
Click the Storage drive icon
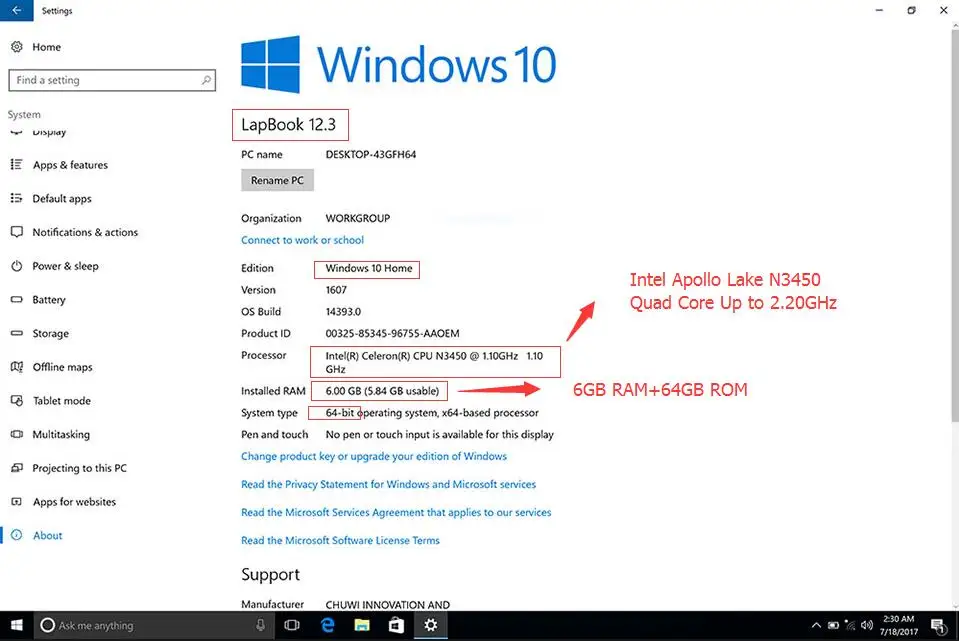pyautogui.click(x=17, y=333)
